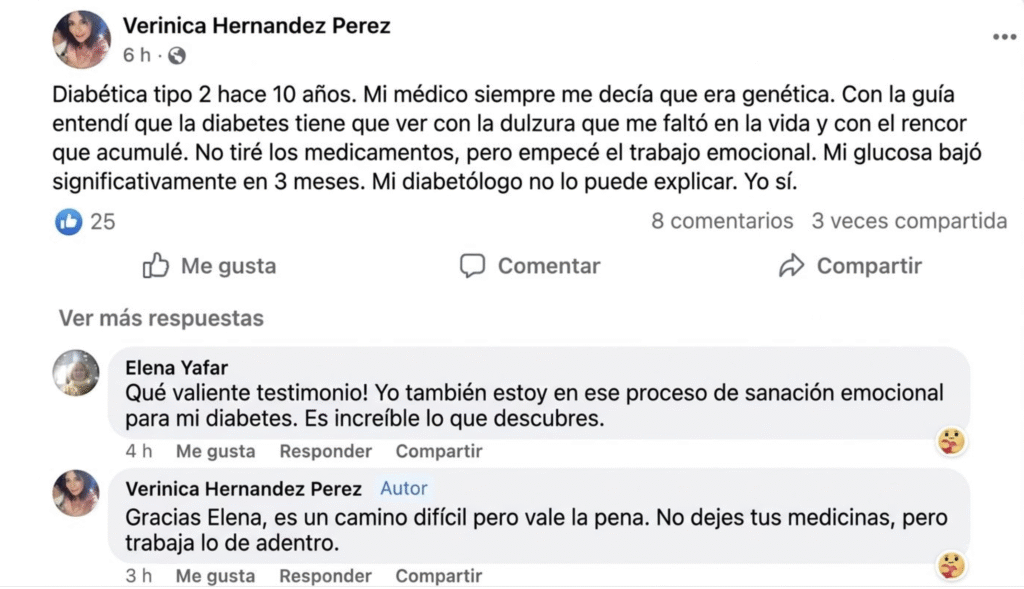Click the public globe privacy icon
The width and height of the screenshot is (1024, 589).
coord(177,55)
